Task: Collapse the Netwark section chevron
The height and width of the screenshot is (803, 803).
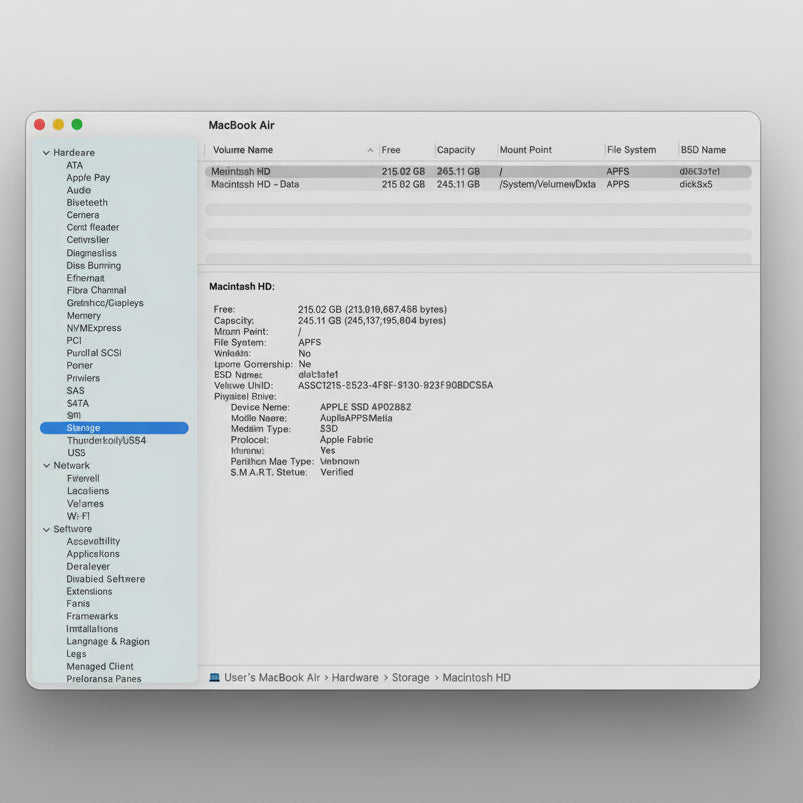Action: [46, 466]
